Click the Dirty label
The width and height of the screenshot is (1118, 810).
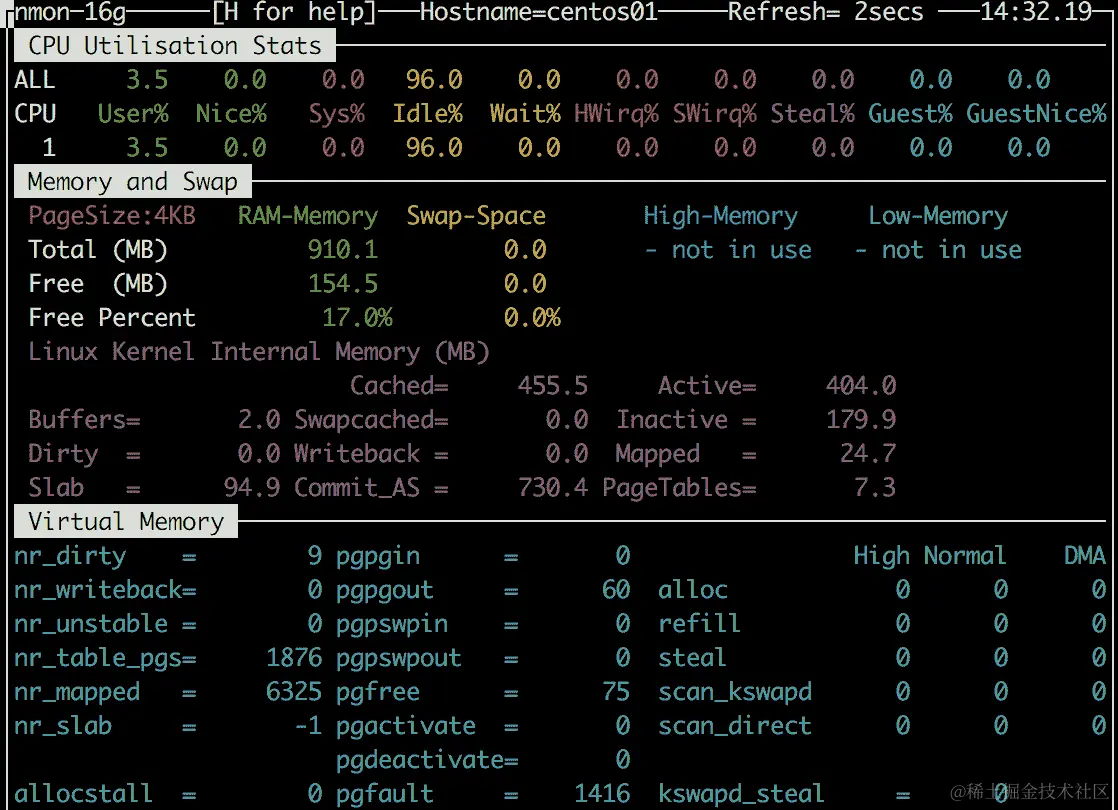pos(63,453)
